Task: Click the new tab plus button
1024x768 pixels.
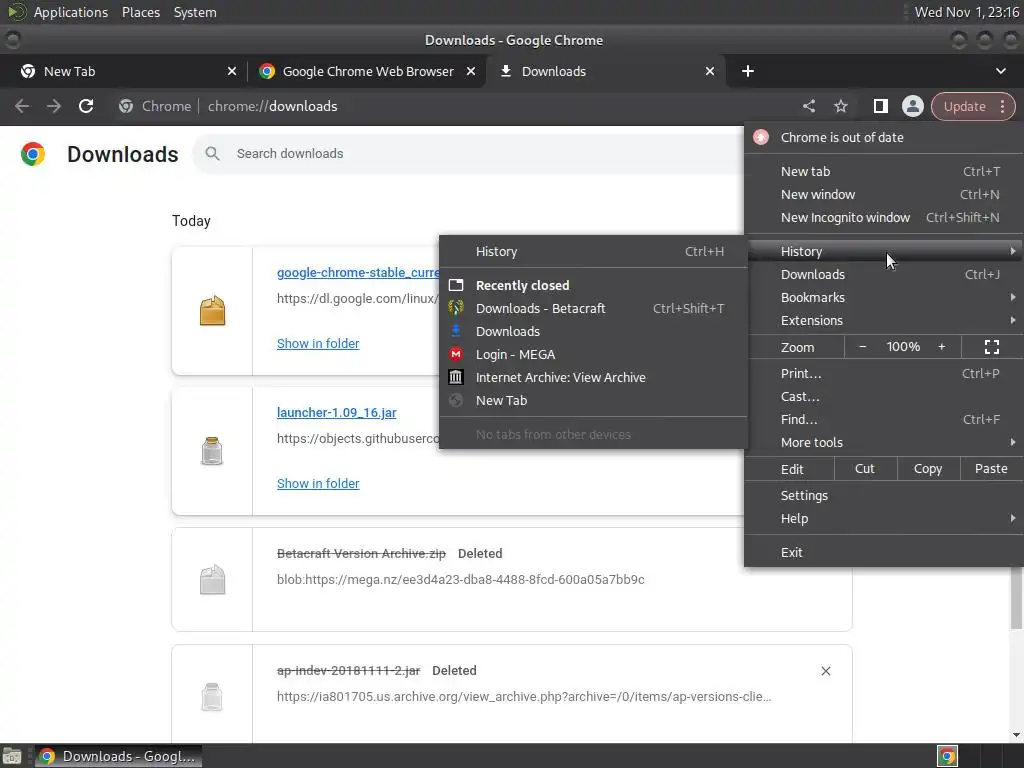Action: (x=748, y=71)
